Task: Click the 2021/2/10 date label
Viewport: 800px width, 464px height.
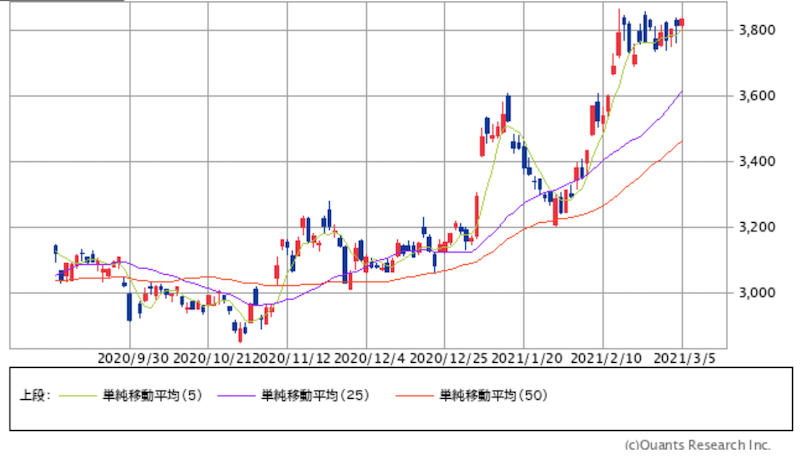Action: click(606, 358)
